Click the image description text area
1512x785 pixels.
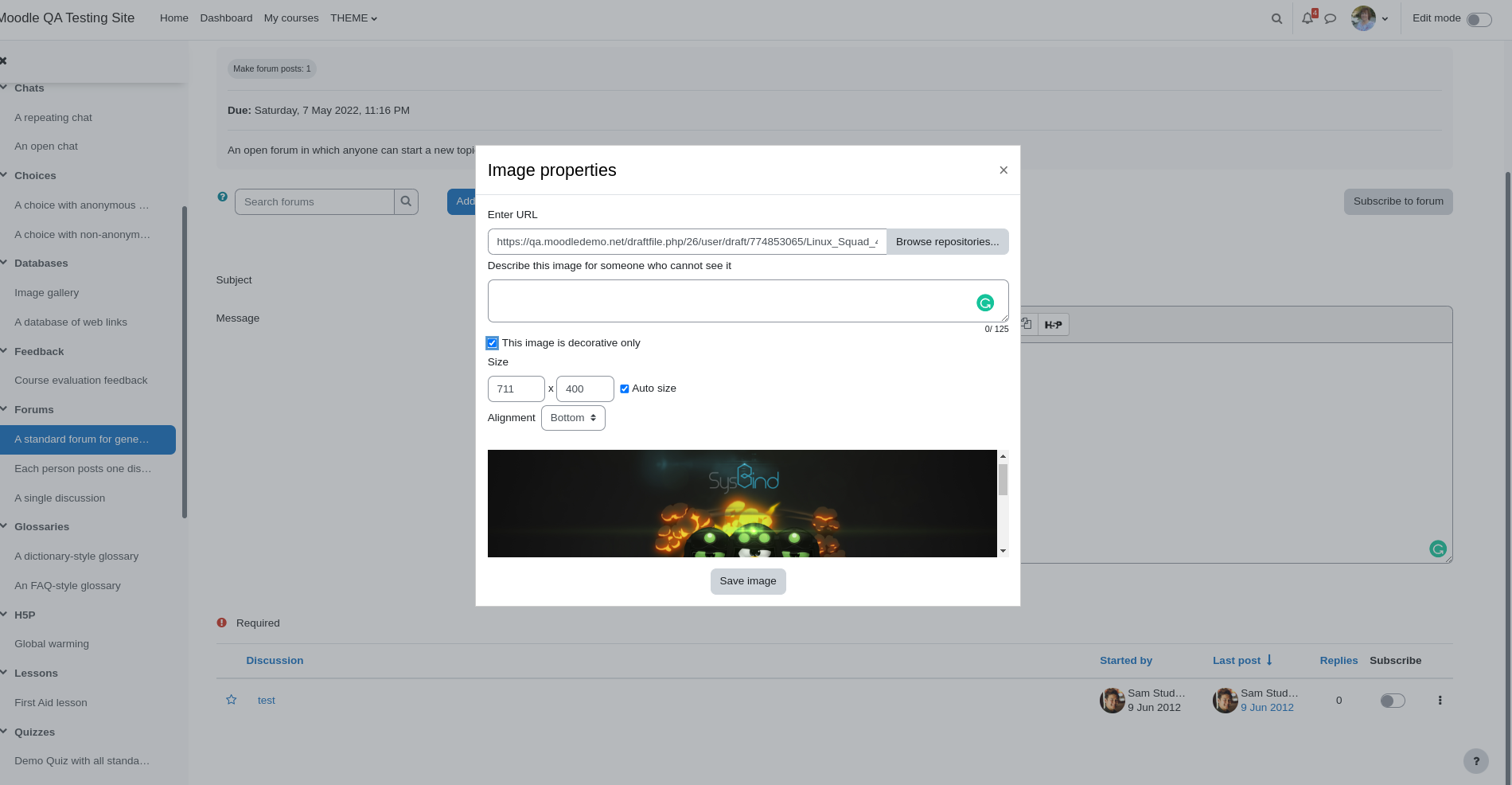(748, 301)
